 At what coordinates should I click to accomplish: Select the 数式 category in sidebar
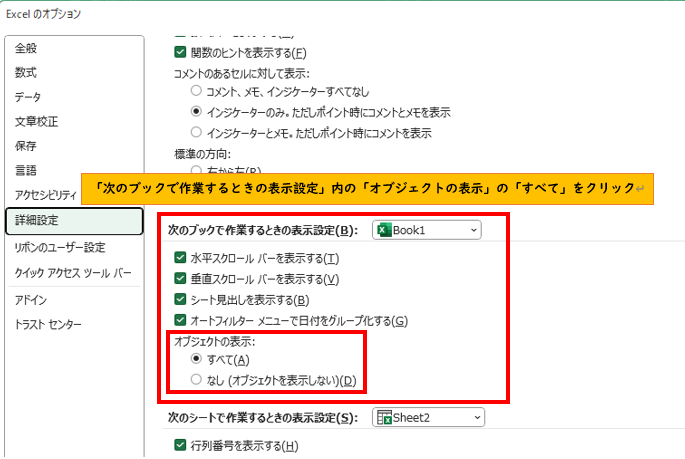click(x=26, y=72)
